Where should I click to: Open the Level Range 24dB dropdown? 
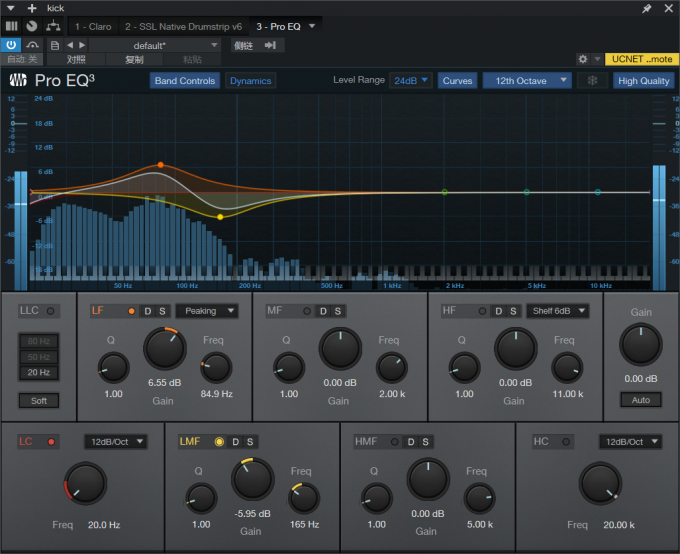[x=411, y=80]
